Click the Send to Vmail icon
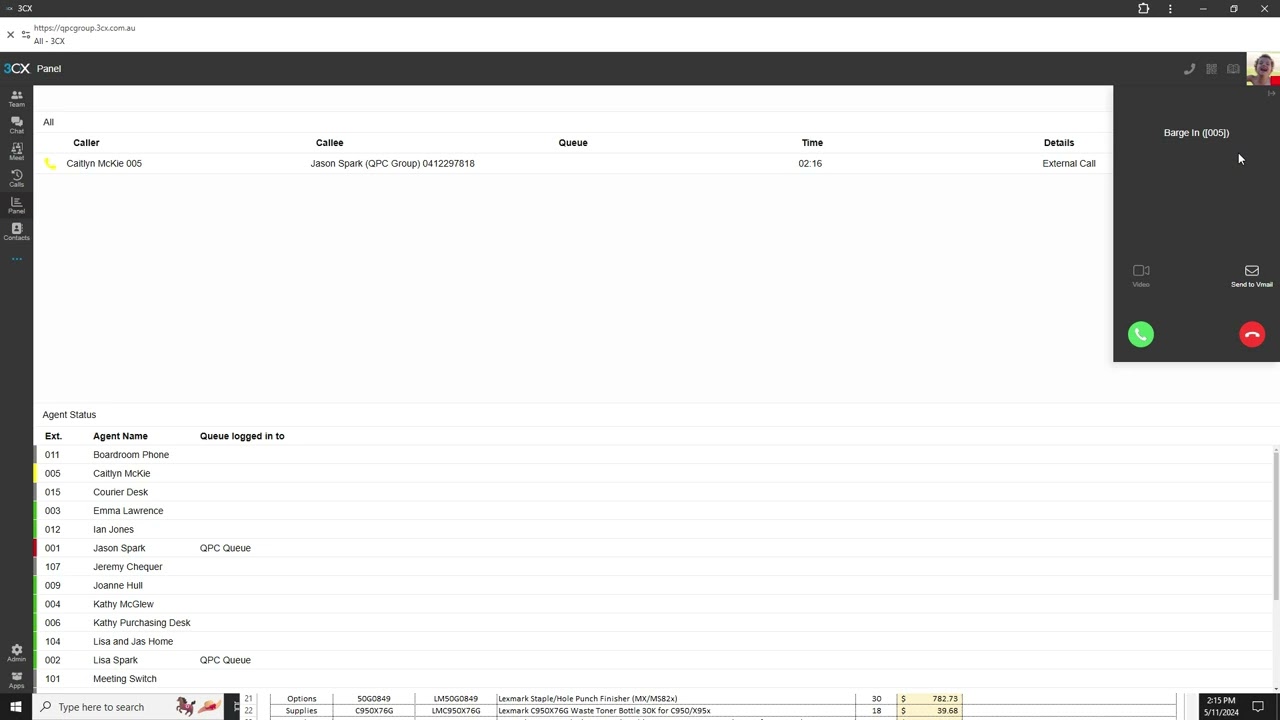 point(1251,275)
